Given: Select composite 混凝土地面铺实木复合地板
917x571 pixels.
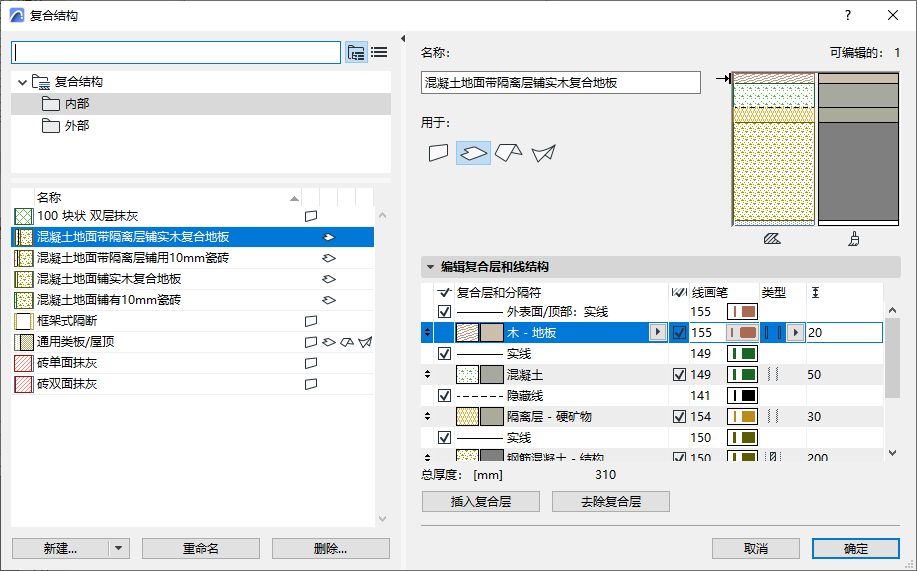Looking at the screenshot, I should [x=193, y=279].
